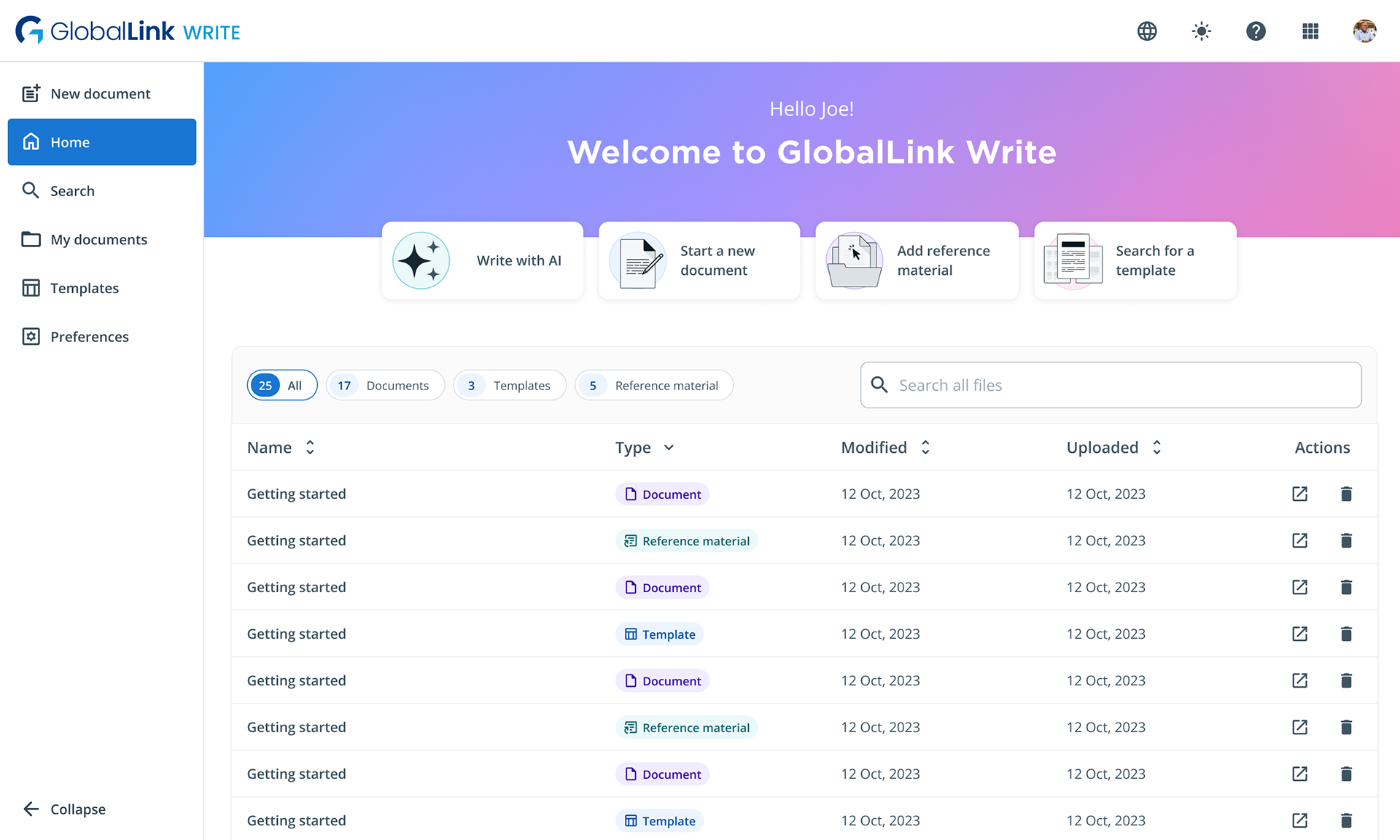The width and height of the screenshot is (1400, 840).
Task: Click New document in sidebar
Action: (100, 93)
